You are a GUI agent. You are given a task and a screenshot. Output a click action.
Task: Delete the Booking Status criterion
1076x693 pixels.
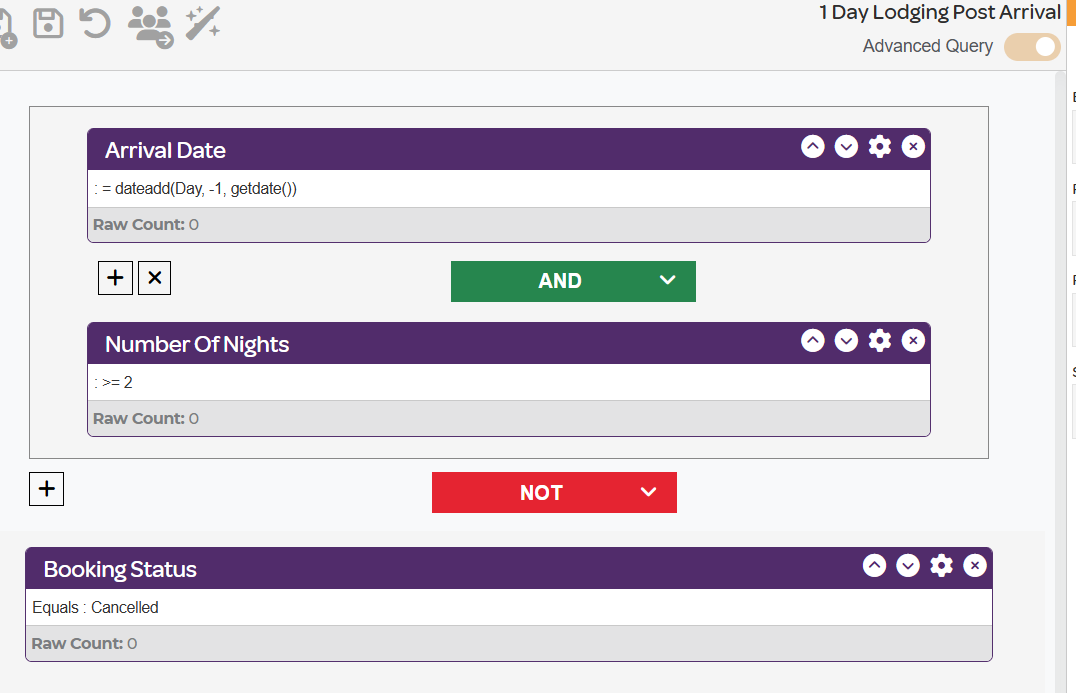tap(974, 565)
